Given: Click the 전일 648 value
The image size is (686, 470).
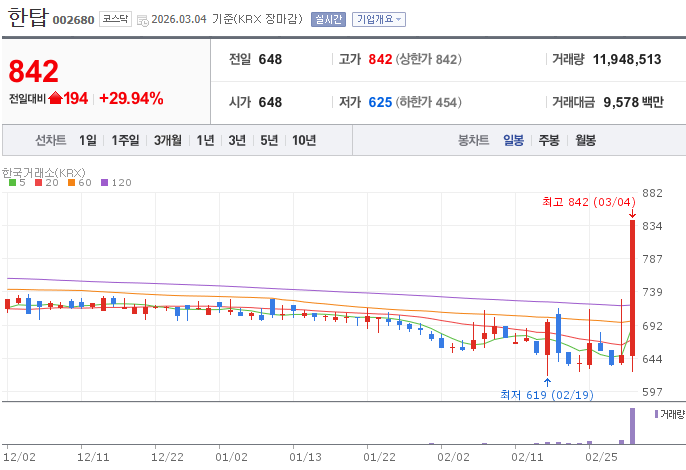Looking at the screenshot, I should coord(270,59).
